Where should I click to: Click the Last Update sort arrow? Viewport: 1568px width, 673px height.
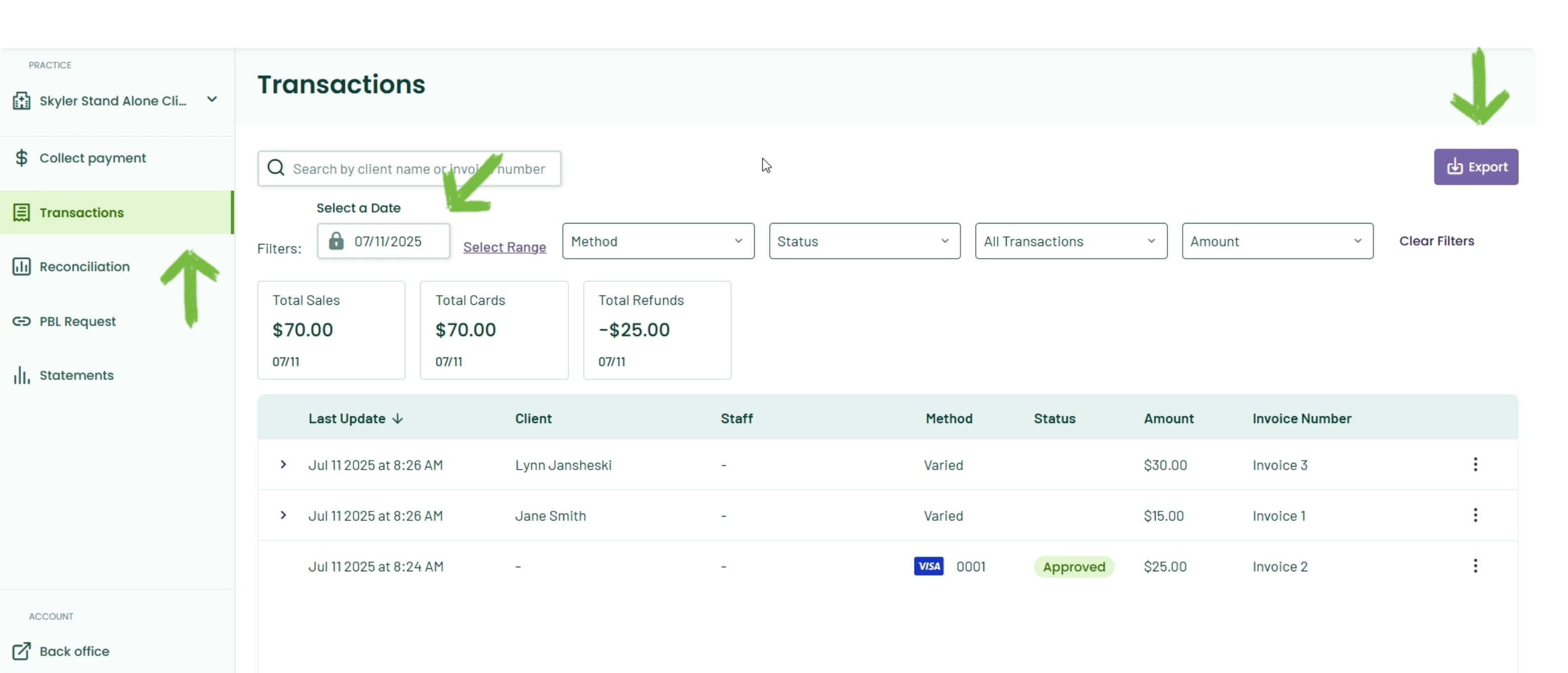coord(398,419)
